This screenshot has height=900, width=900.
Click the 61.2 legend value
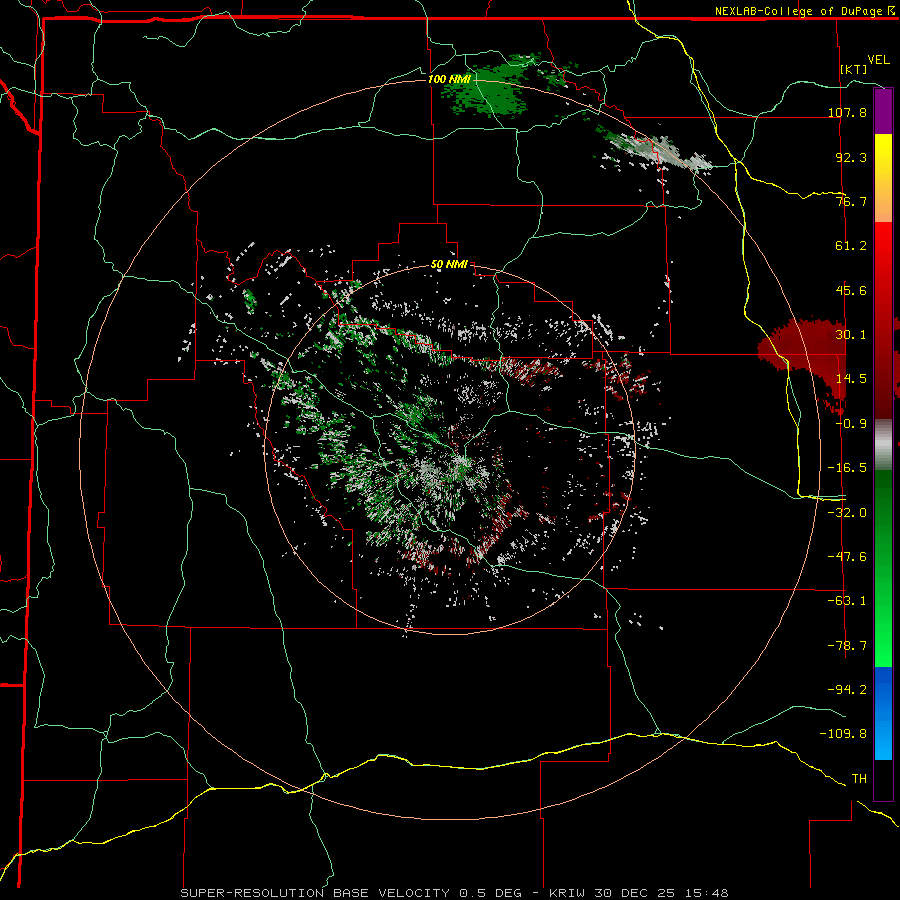tap(851, 246)
